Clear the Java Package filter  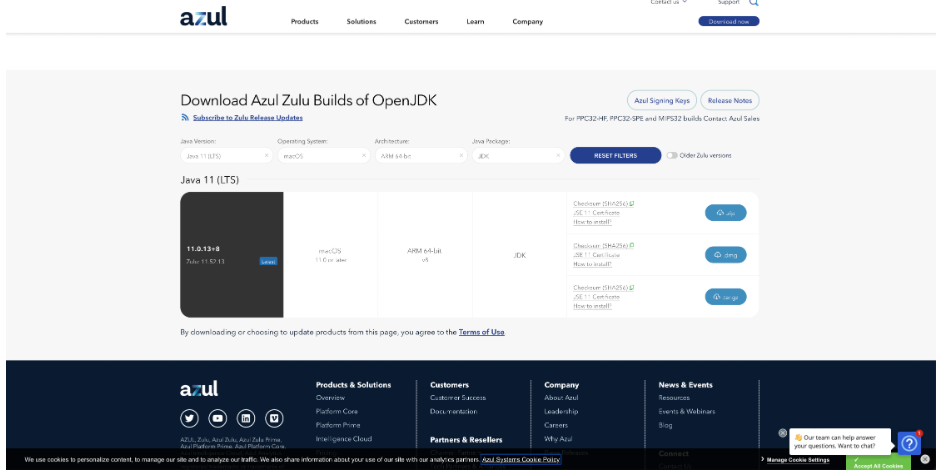(x=558, y=155)
